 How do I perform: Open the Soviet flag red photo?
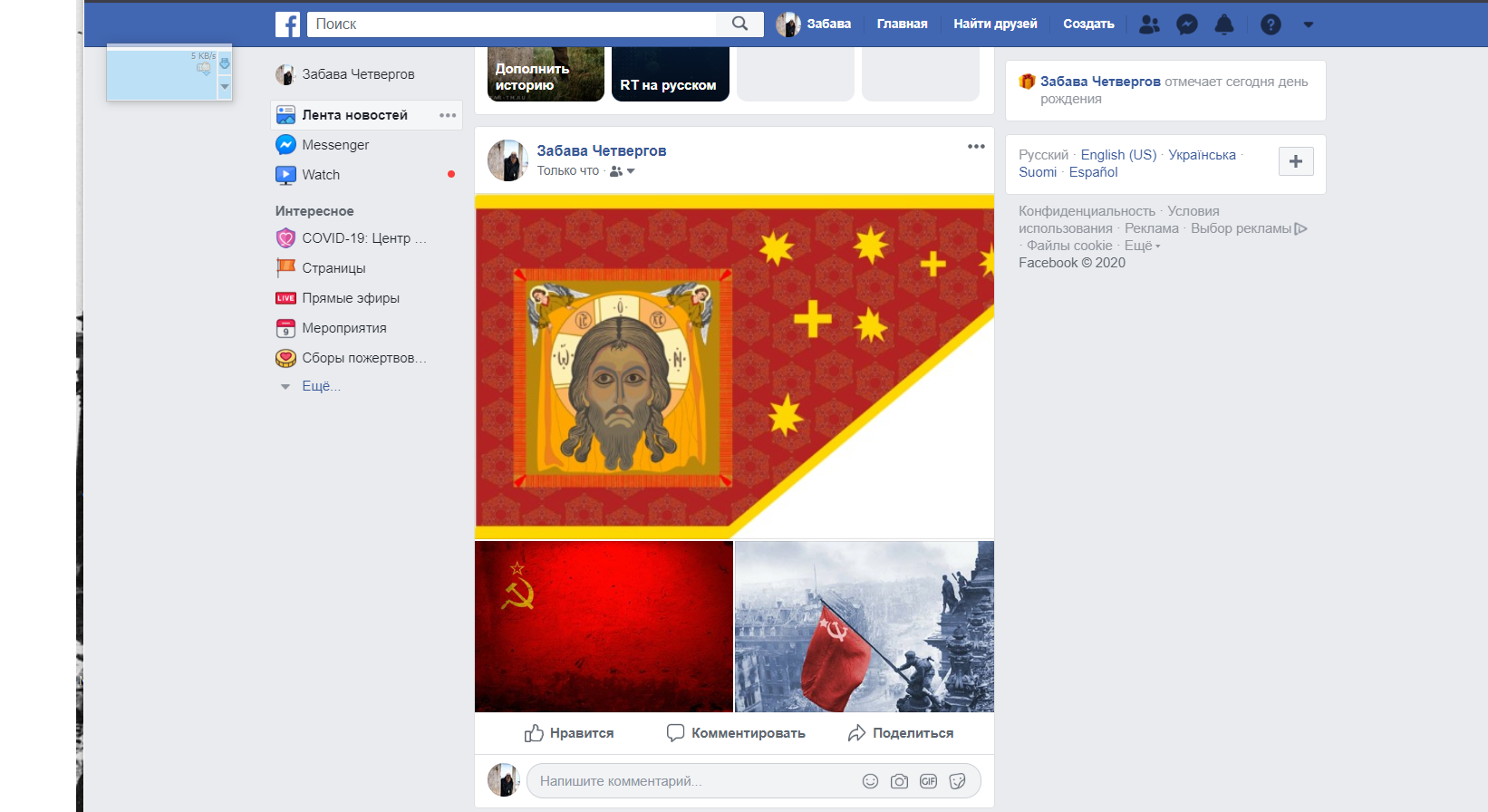(604, 626)
